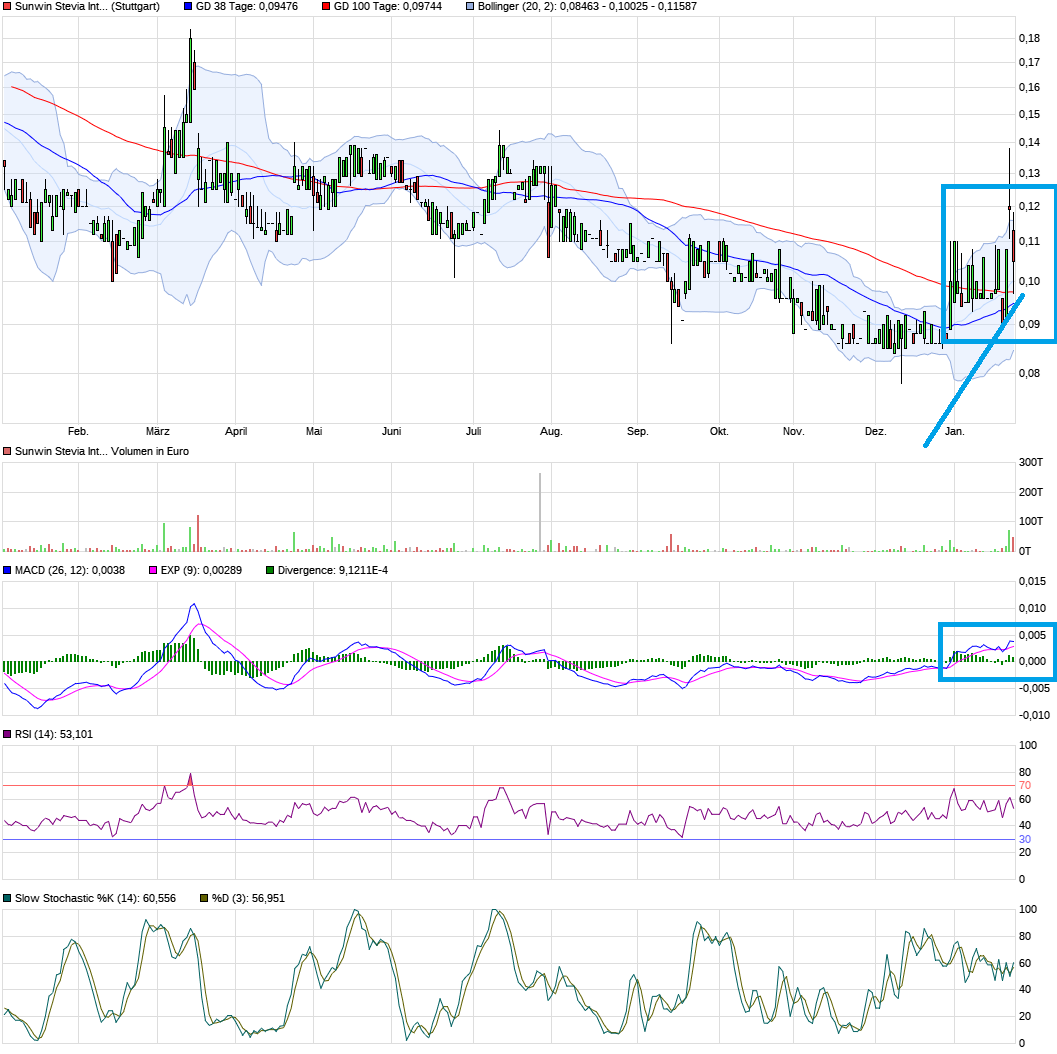
Task: Click the 200T volume axis value
Action: point(1031,492)
